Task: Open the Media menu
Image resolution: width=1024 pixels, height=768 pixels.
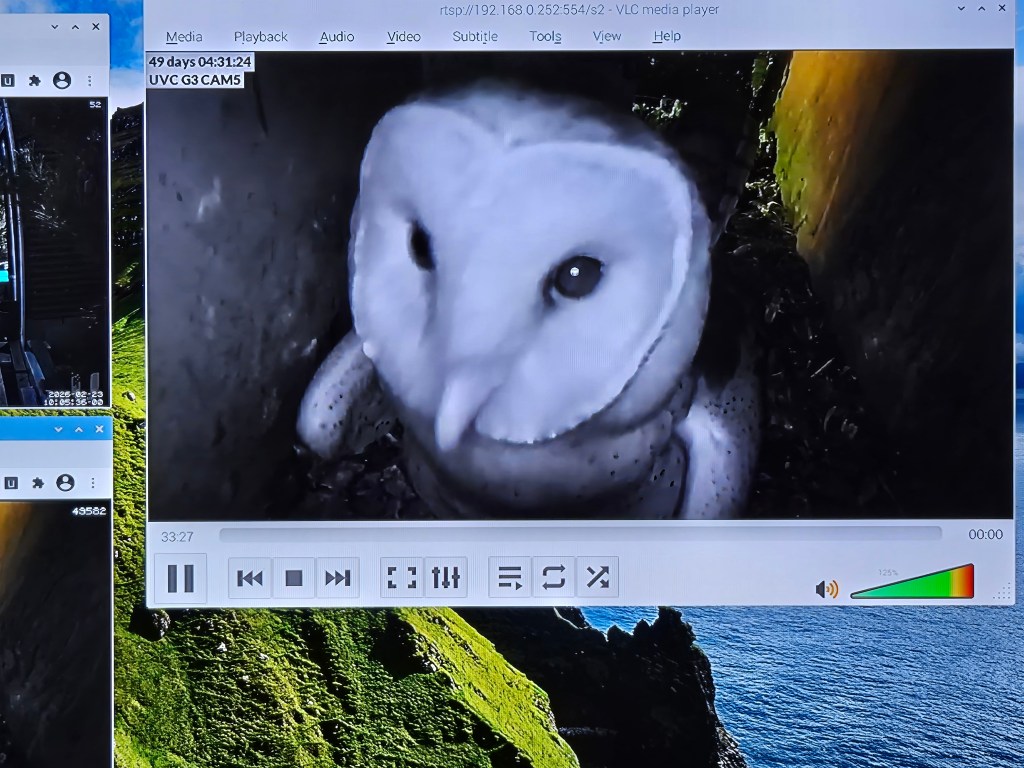Action: coord(184,37)
